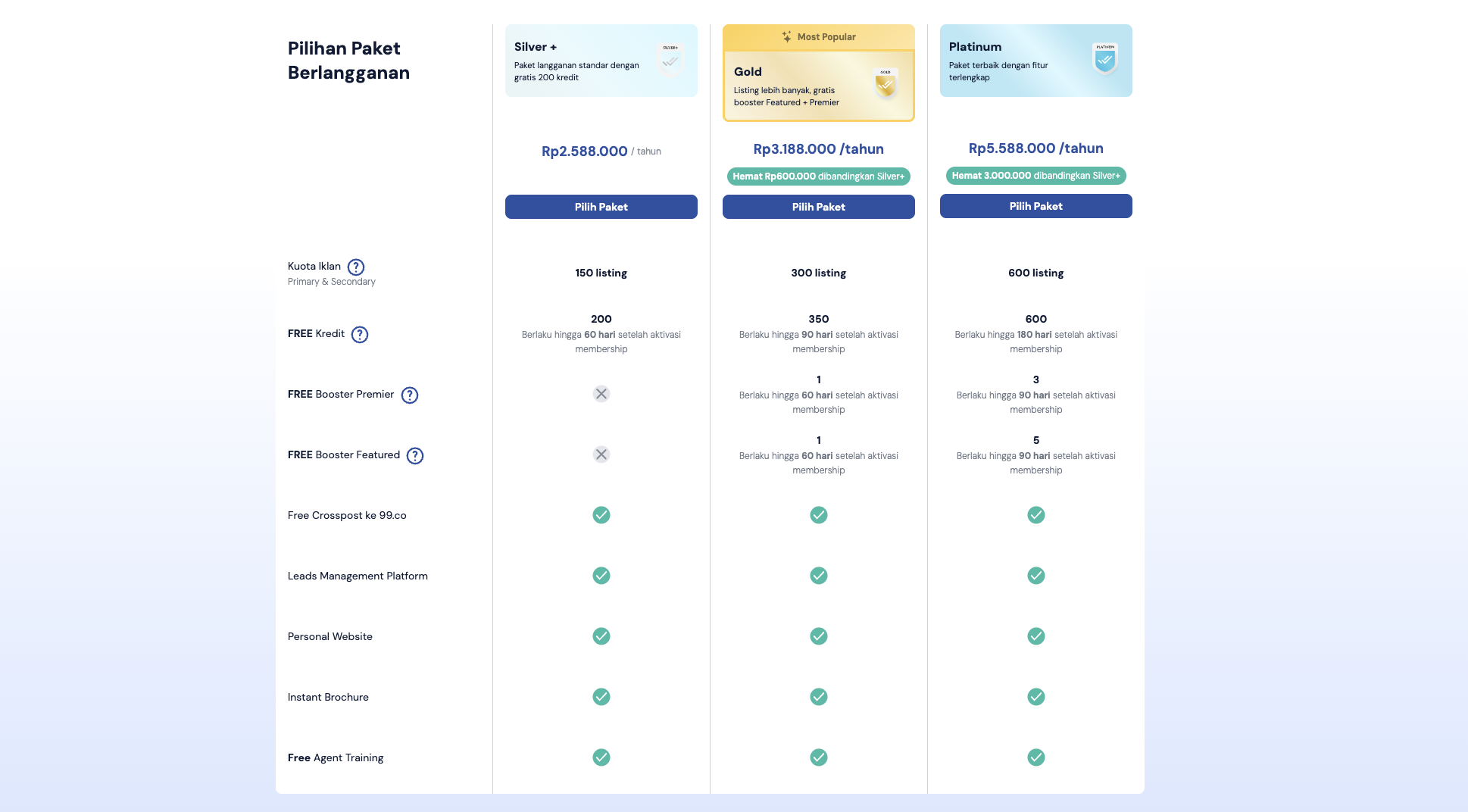1468x812 pixels.
Task: Click Silver + Booster Featured unavailable cross icon
Action: click(x=601, y=454)
